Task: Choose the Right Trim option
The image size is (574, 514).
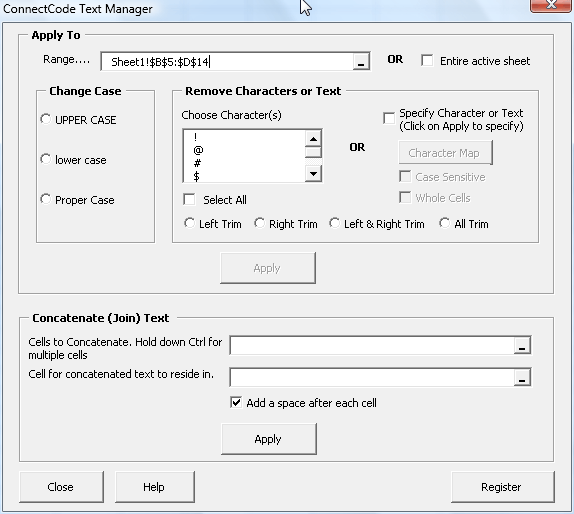Action: coord(259,223)
